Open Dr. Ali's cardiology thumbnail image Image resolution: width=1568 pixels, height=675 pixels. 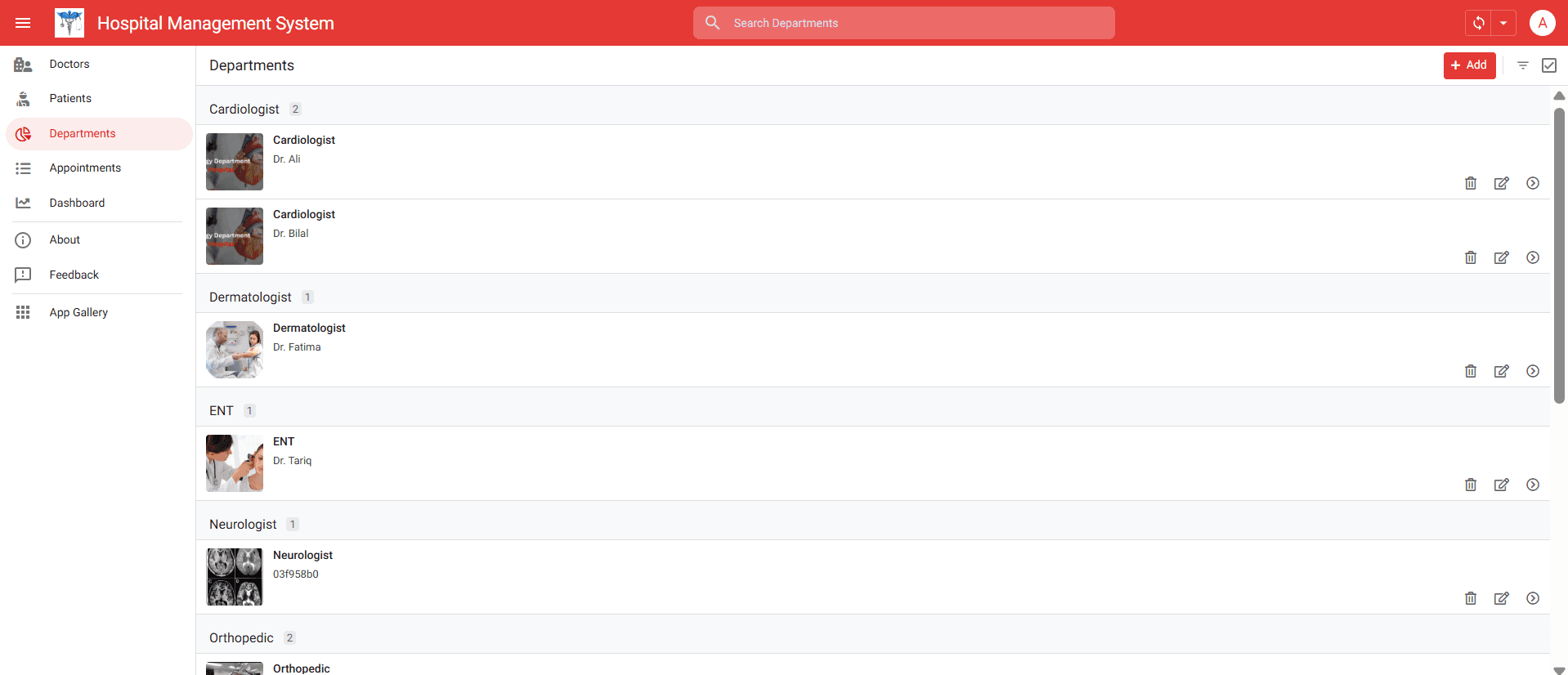tap(235, 162)
